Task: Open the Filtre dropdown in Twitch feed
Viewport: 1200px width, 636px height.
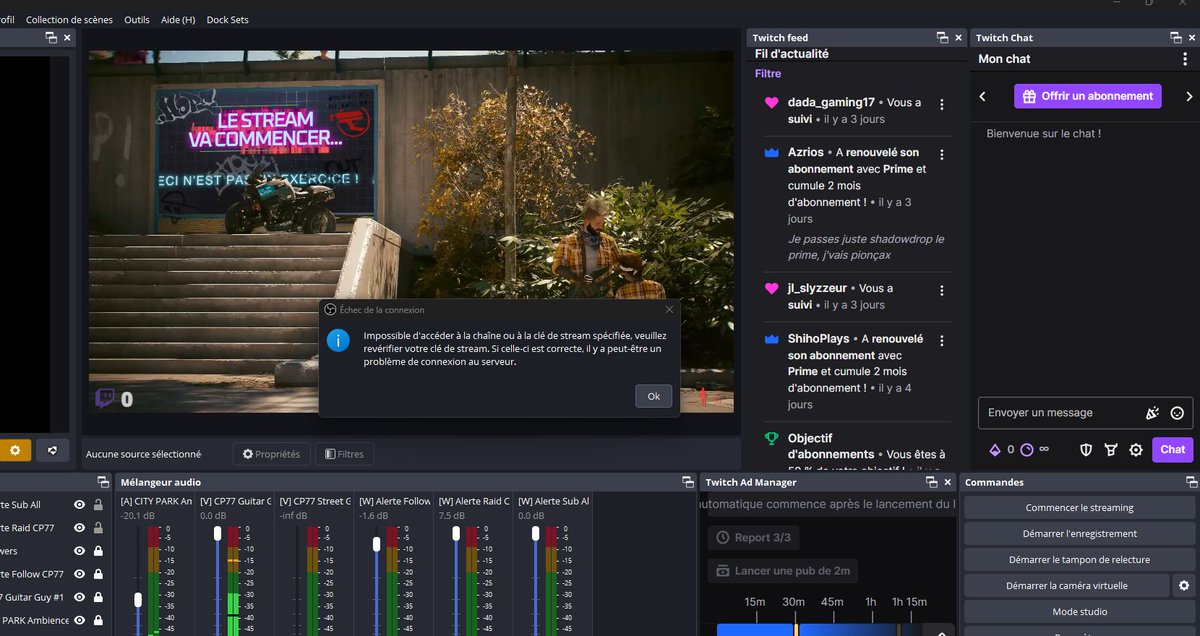Action: pyautogui.click(x=768, y=74)
